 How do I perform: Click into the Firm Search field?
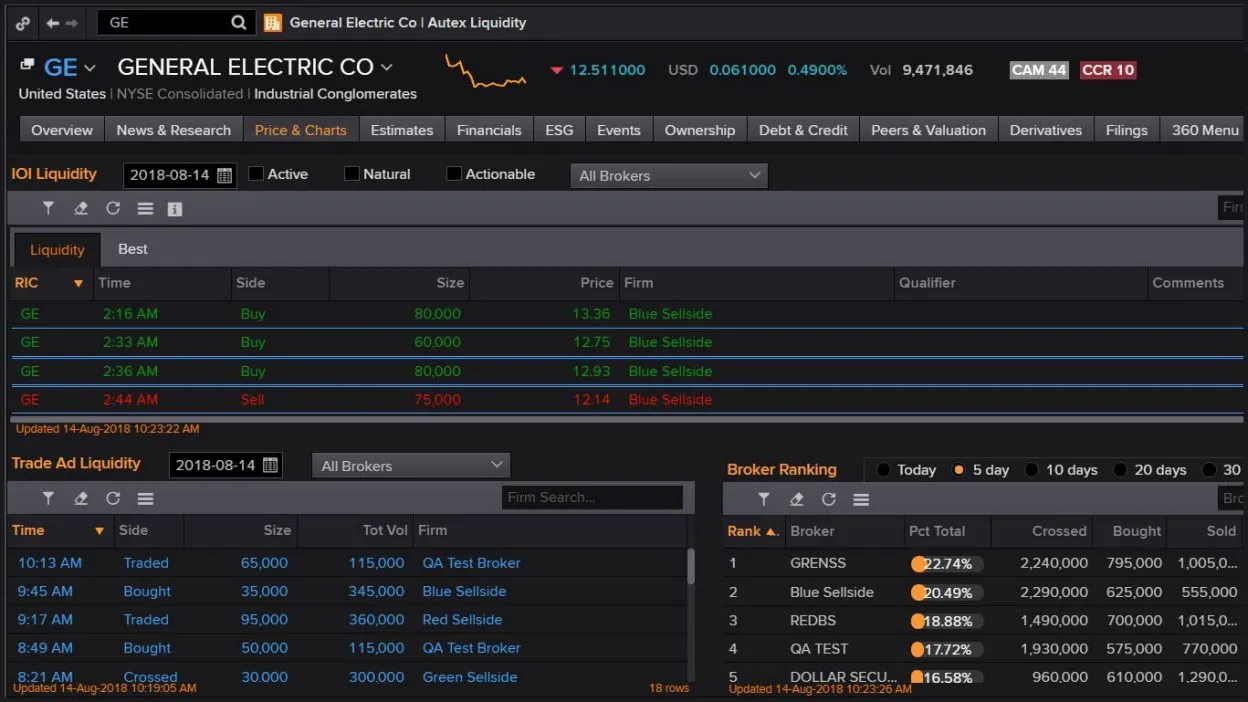click(x=592, y=497)
